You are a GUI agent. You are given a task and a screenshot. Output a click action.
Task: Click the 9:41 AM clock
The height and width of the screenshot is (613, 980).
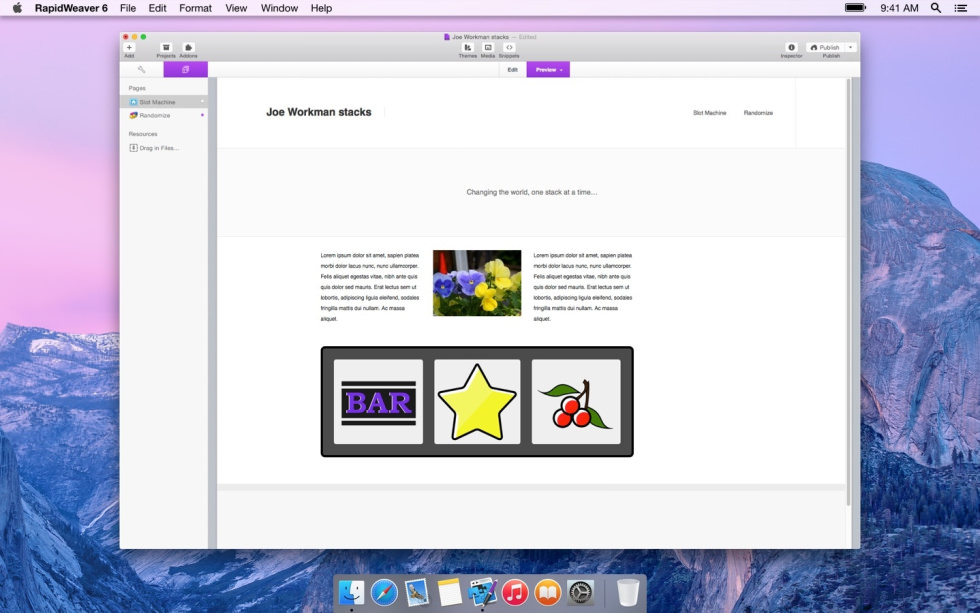(x=899, y=8)
